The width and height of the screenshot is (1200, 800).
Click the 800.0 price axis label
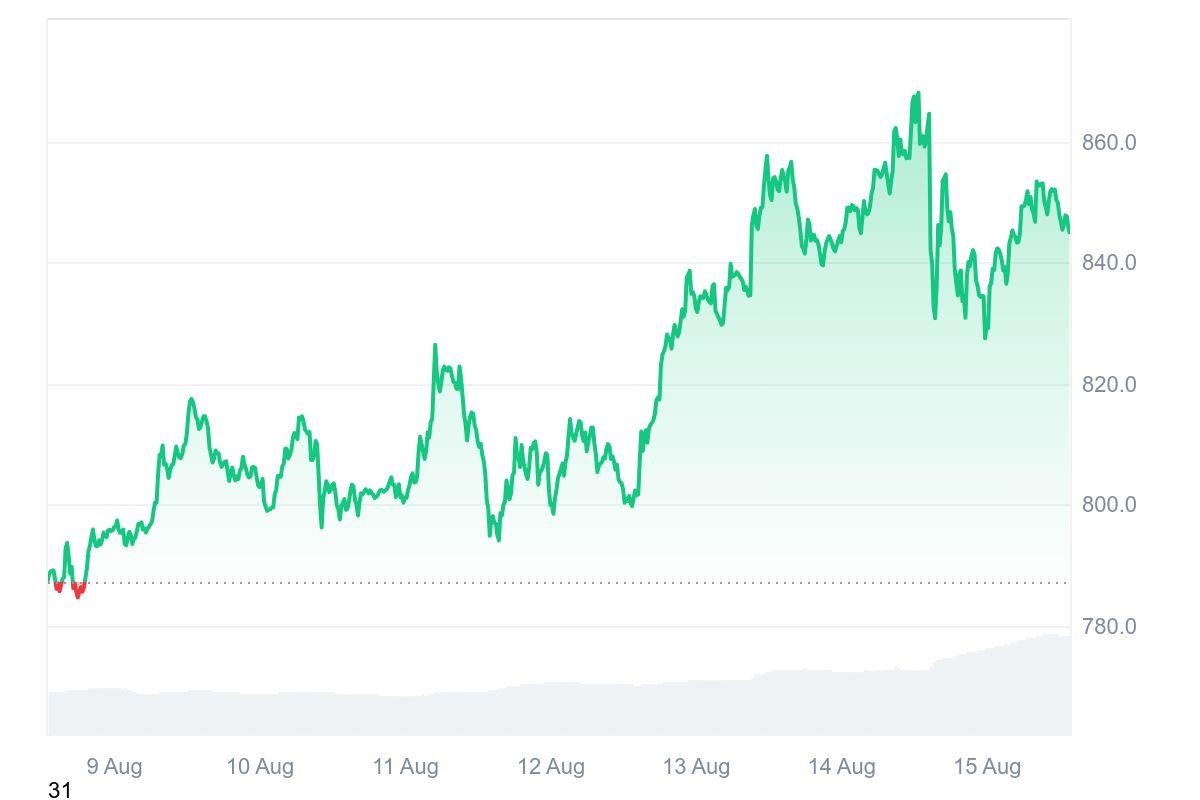(1108, 505)
